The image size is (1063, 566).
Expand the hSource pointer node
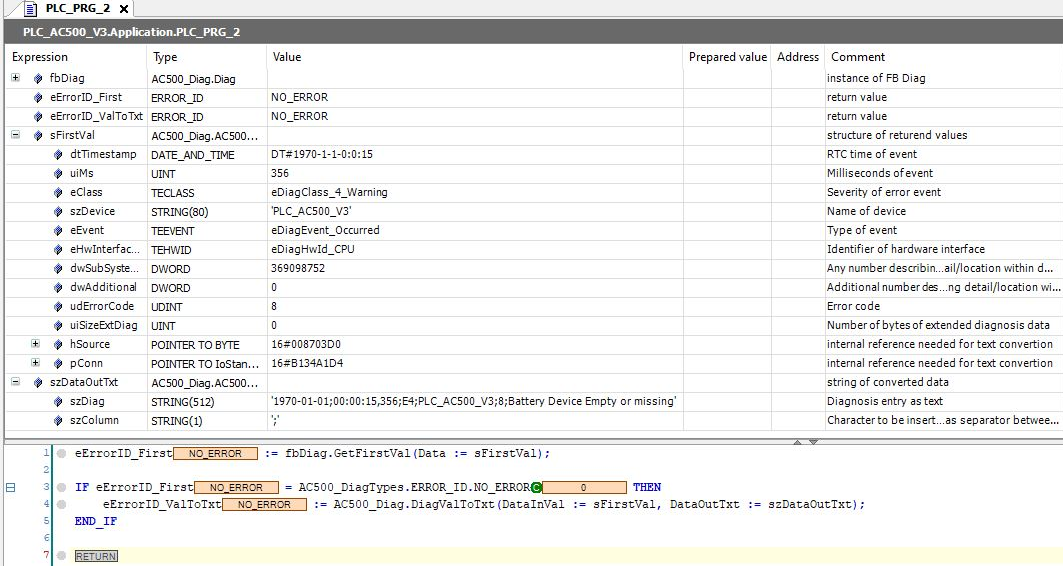[x=35, y=344]
